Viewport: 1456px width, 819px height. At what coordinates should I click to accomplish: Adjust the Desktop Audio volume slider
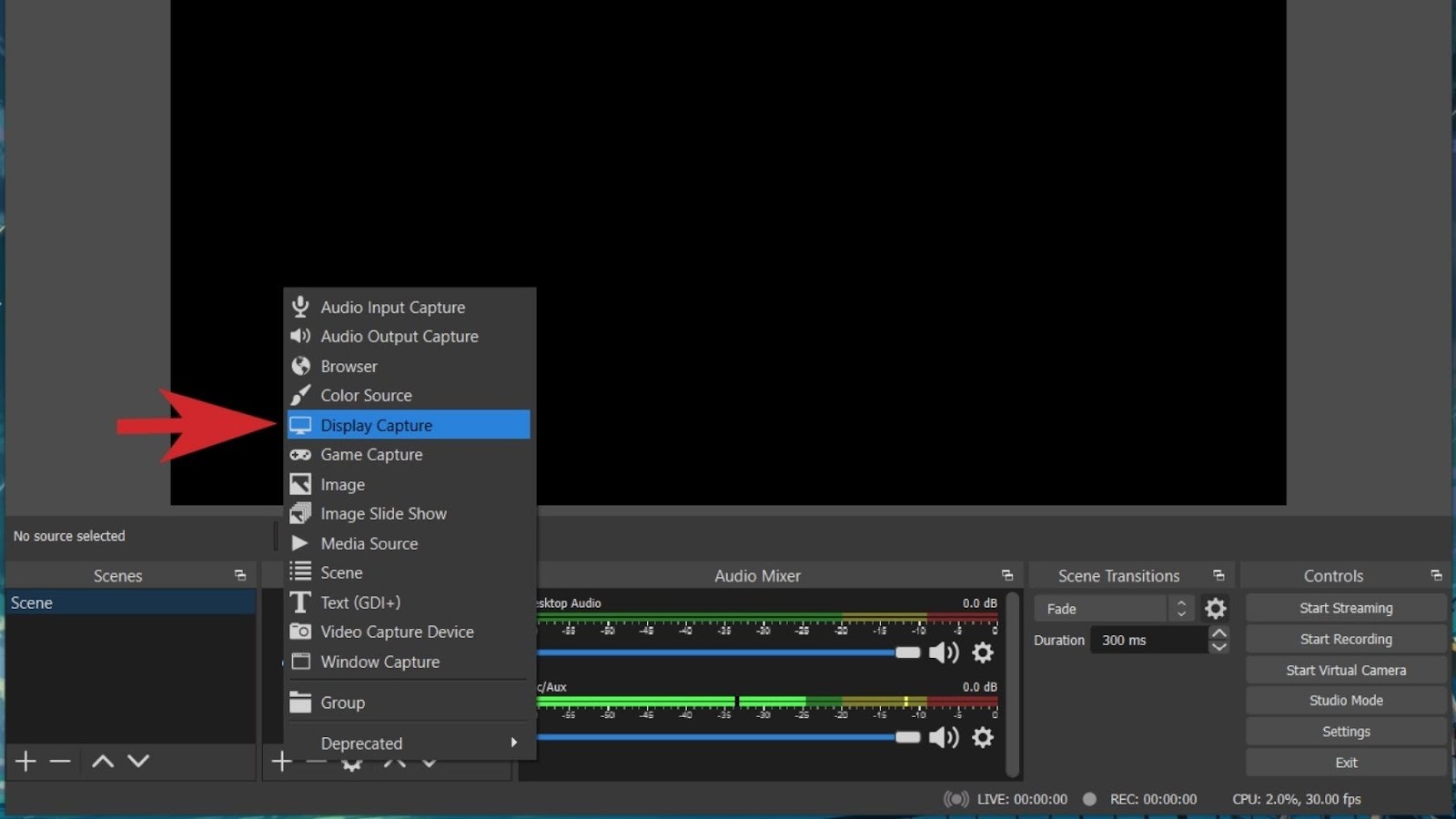tap(907, 652)
